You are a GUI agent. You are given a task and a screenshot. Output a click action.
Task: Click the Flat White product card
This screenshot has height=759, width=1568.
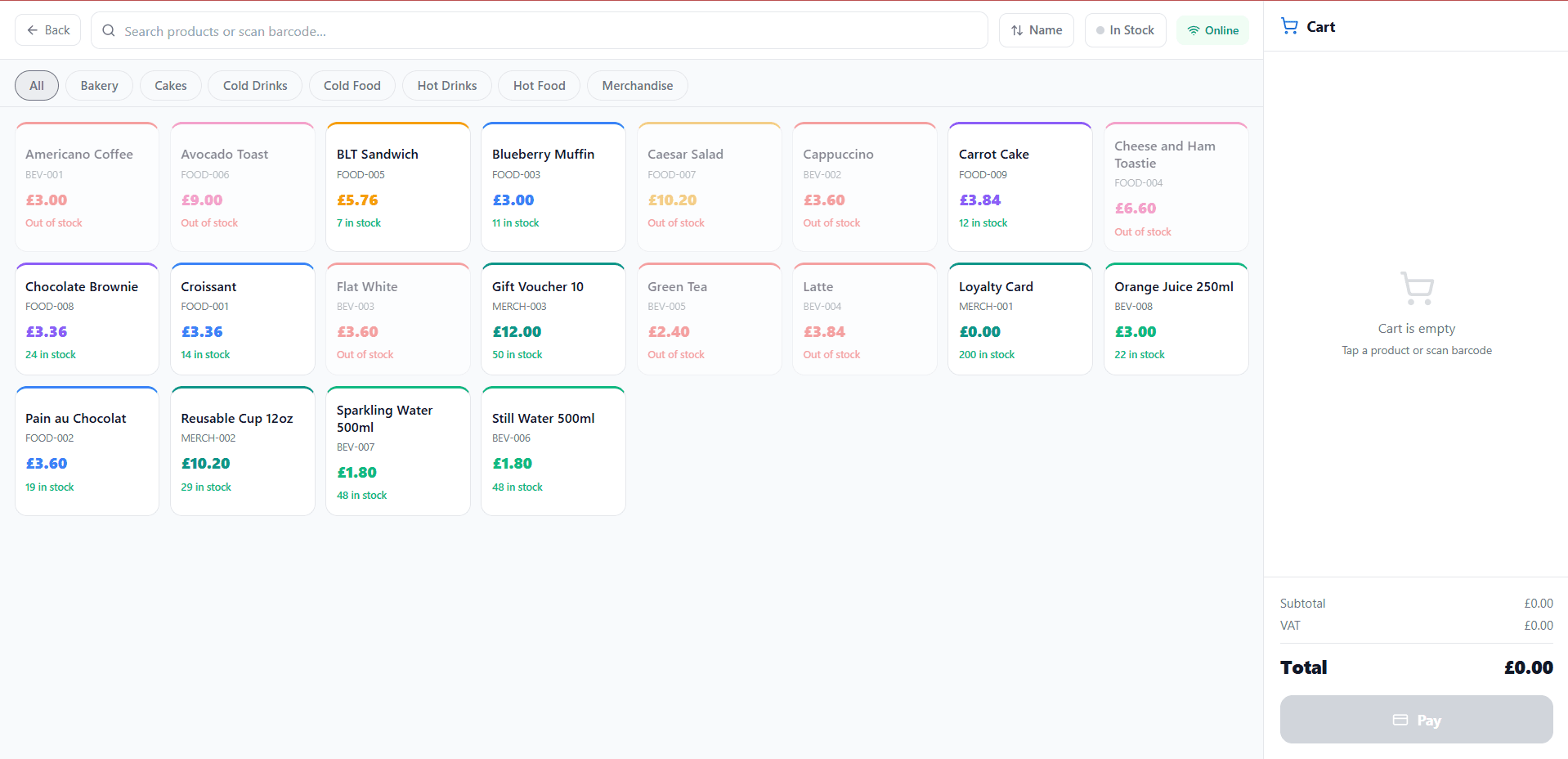click(x=398, y=319)
